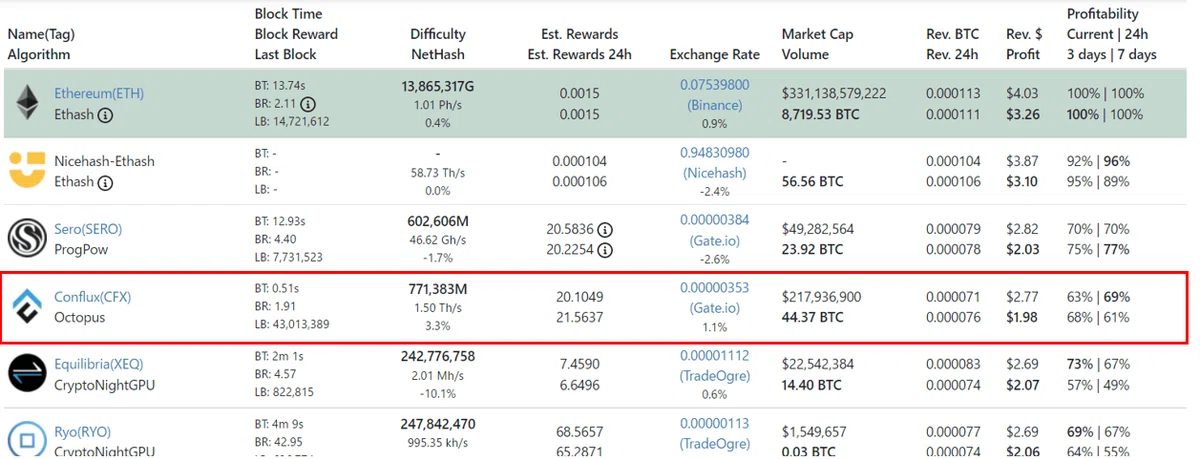
Task: Select Nicehash nethash 58.73 Th/s
Action: (x=438, y=173)
